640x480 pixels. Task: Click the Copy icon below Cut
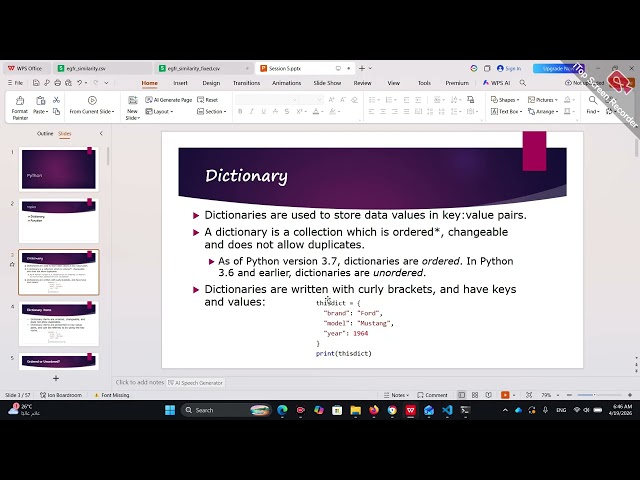coord(56,111)
